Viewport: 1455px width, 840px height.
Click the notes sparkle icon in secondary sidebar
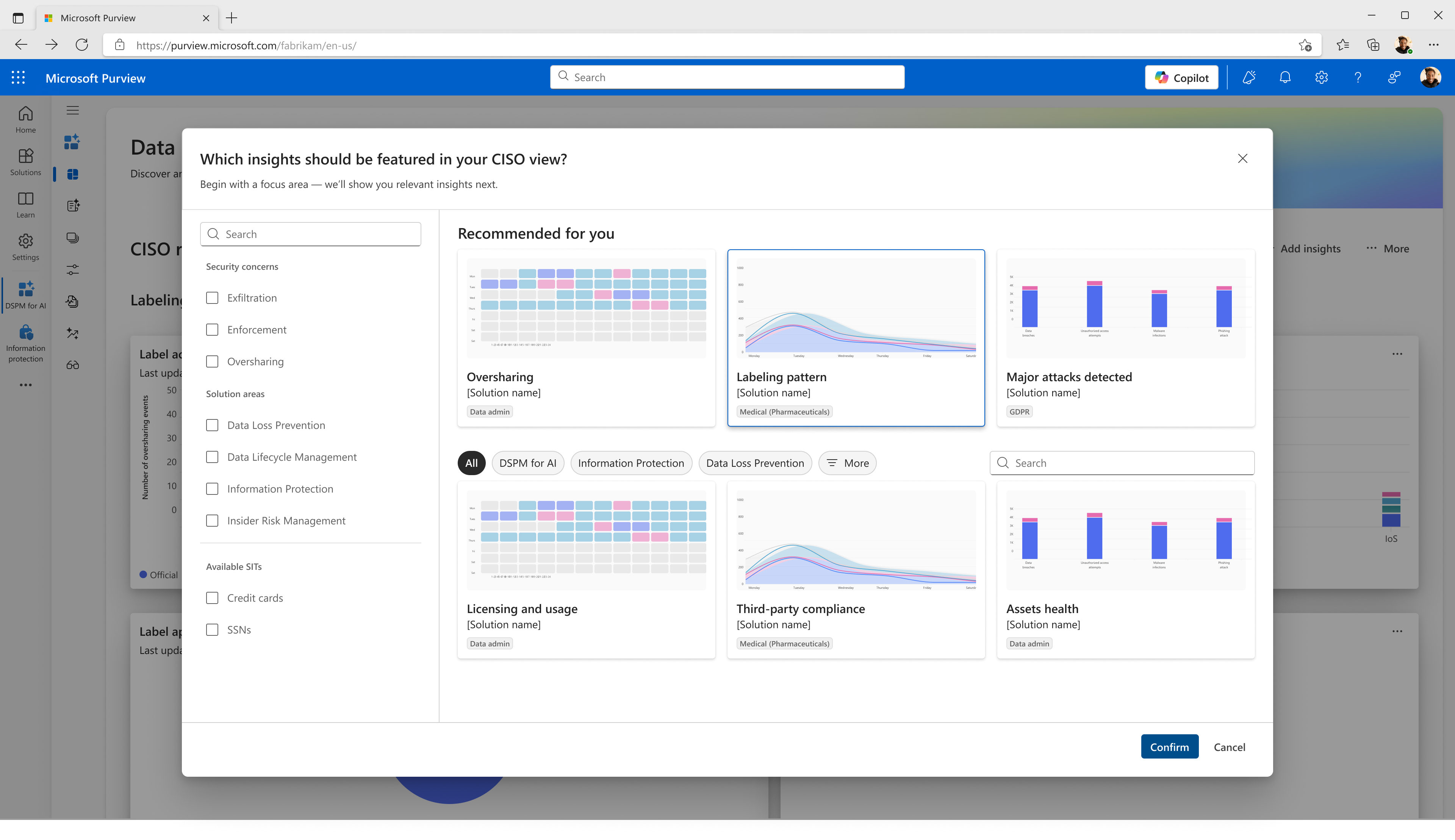(73, 205)
